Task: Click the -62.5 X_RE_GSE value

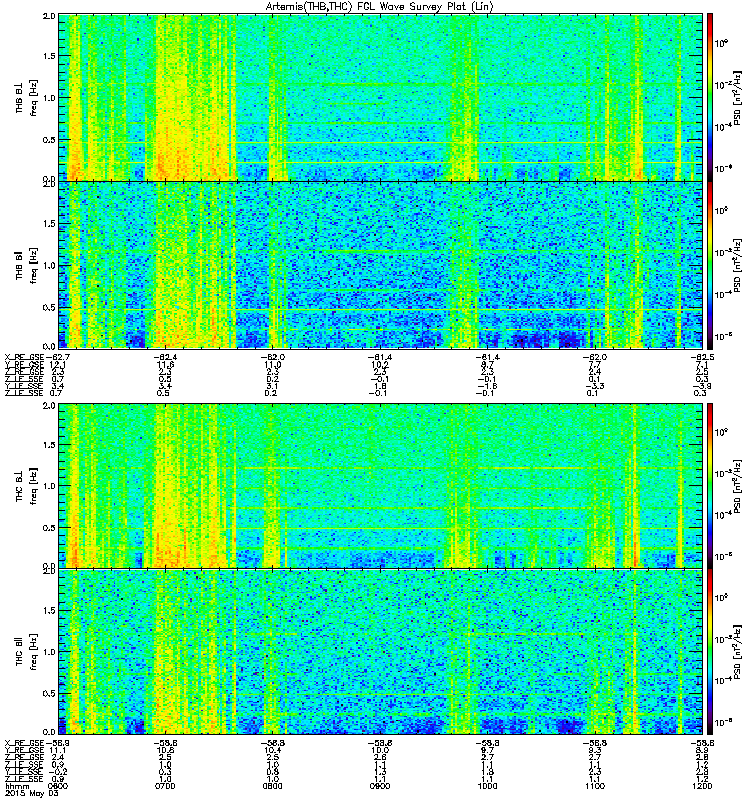Action: pyautogui.click(x=702, y=357)
